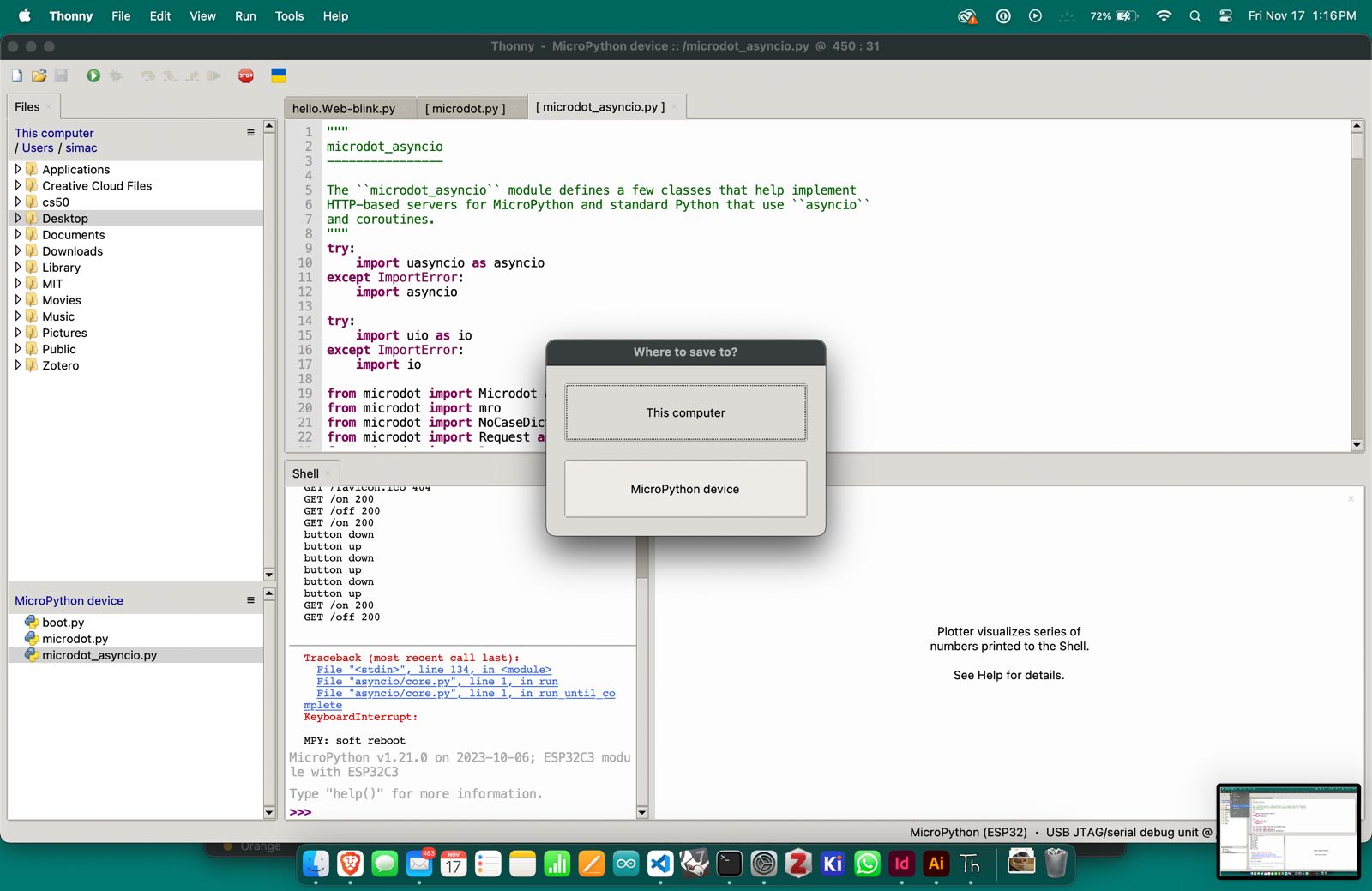Viewport: 1372px width, 891px height.
Task: Stop the backend with red STOP icon
Action: pyautogui.click(x=246, y=76)
